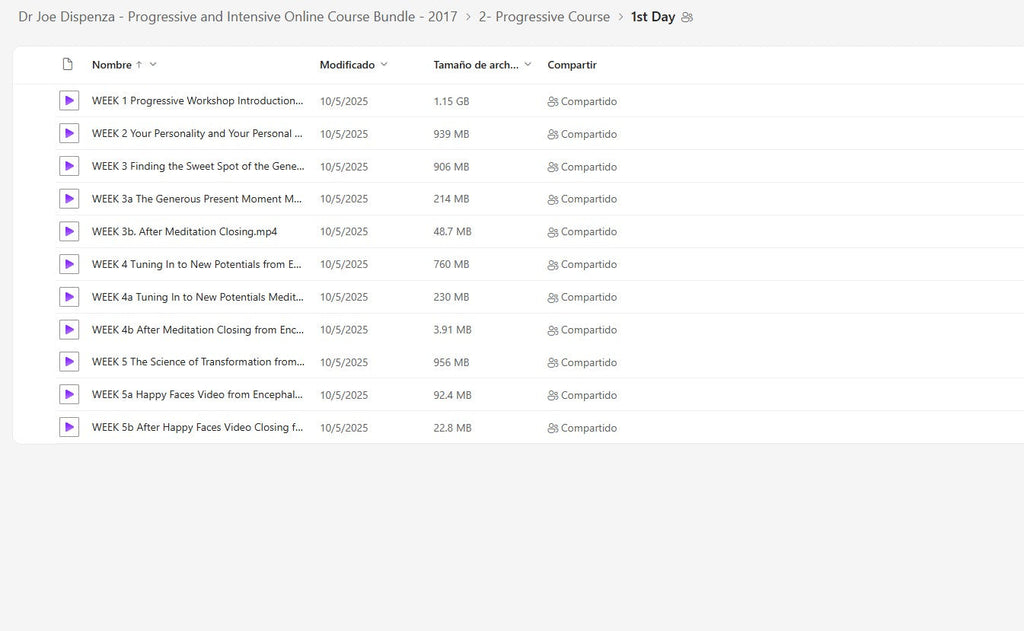Click the 214 MB file size
Screen dimensions: 1024x631
click(x=451, y=199)
